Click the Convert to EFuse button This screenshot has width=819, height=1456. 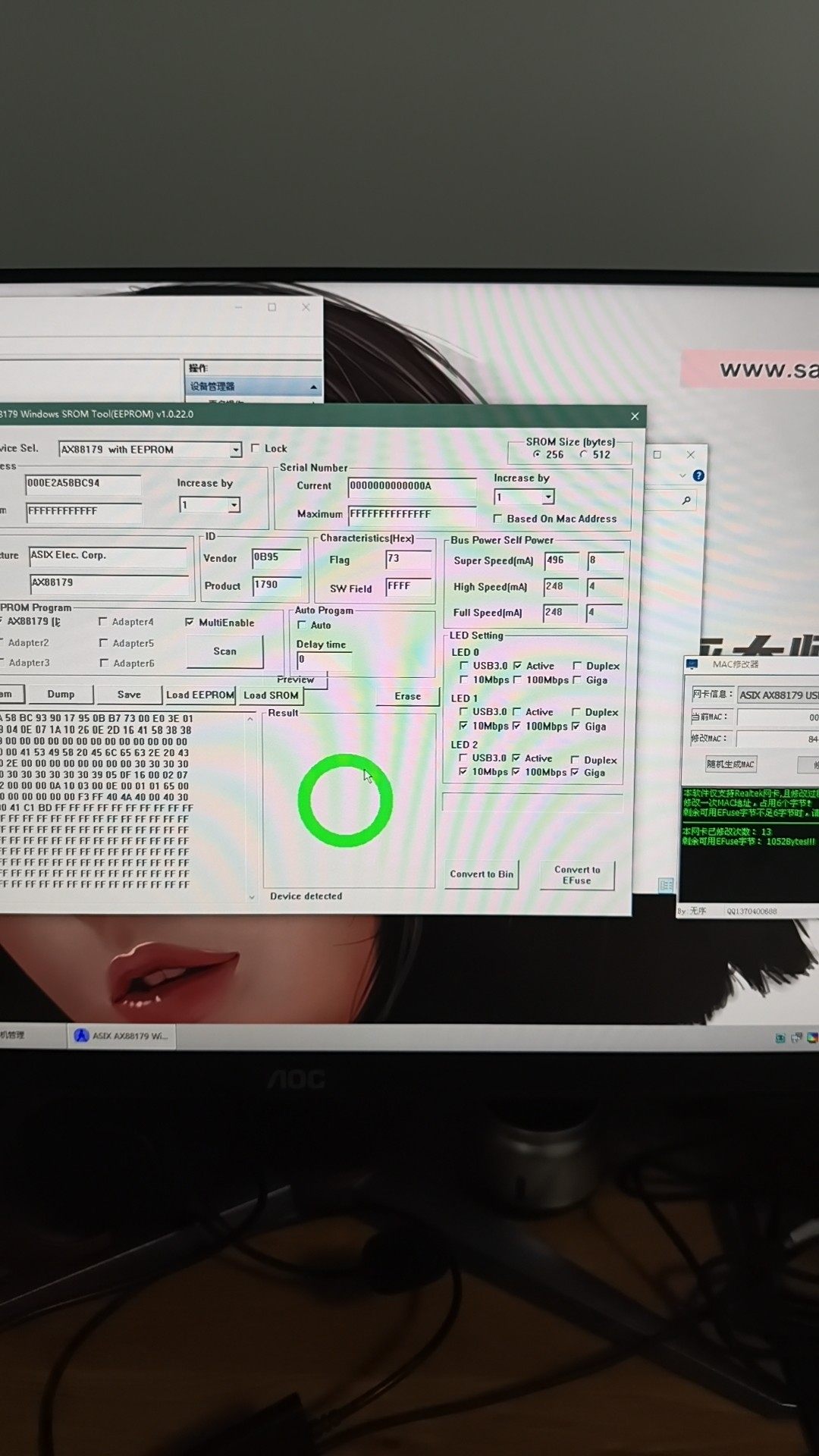577,874
